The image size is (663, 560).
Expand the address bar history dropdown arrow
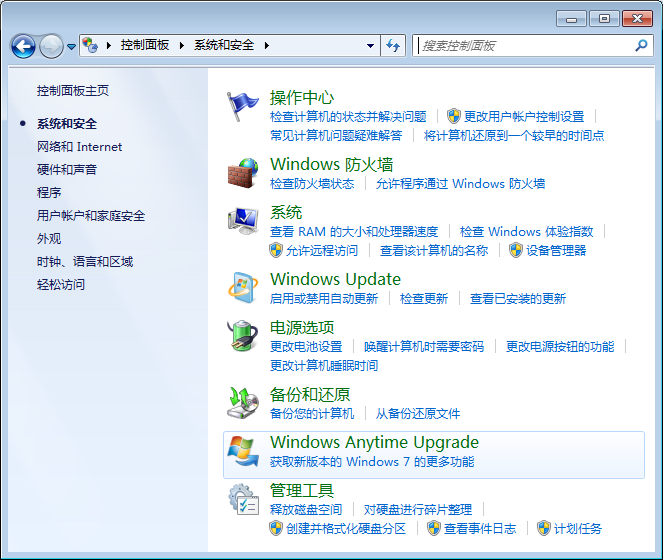370,45
